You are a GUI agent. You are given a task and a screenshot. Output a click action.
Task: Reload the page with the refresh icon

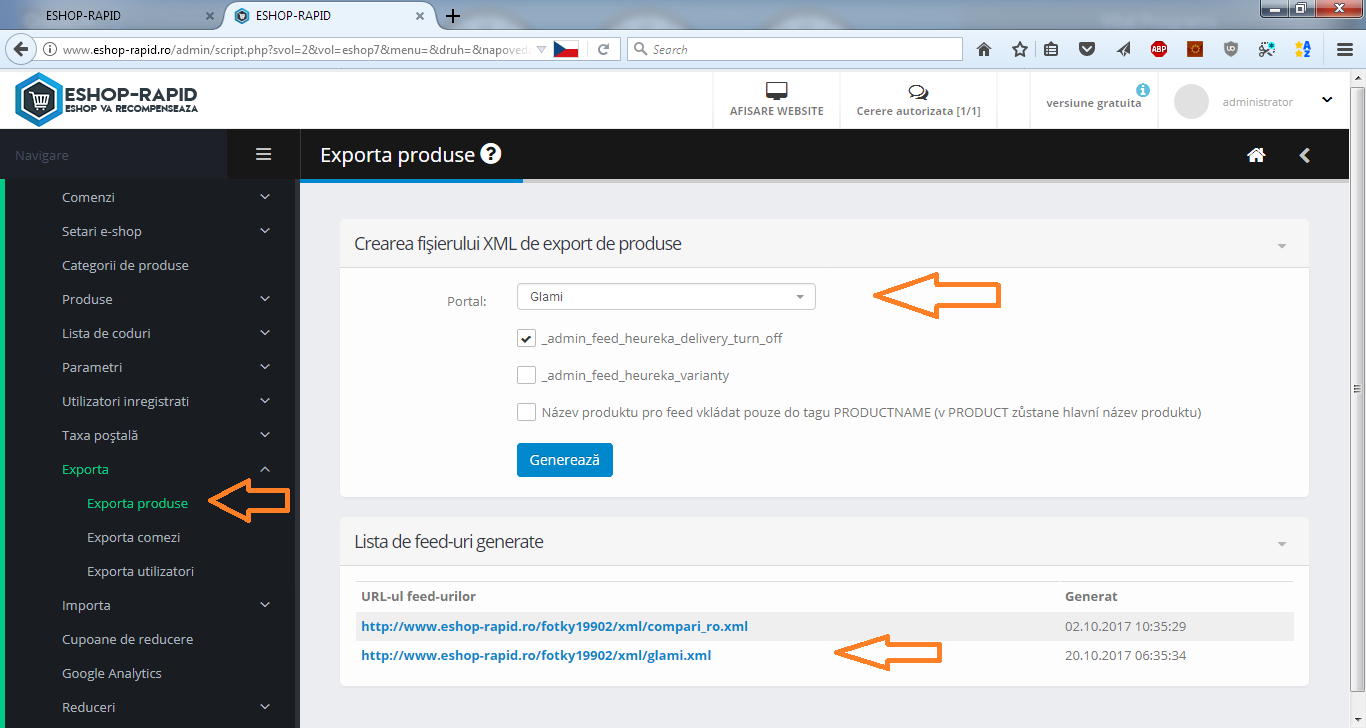click(x=603, y=49)
